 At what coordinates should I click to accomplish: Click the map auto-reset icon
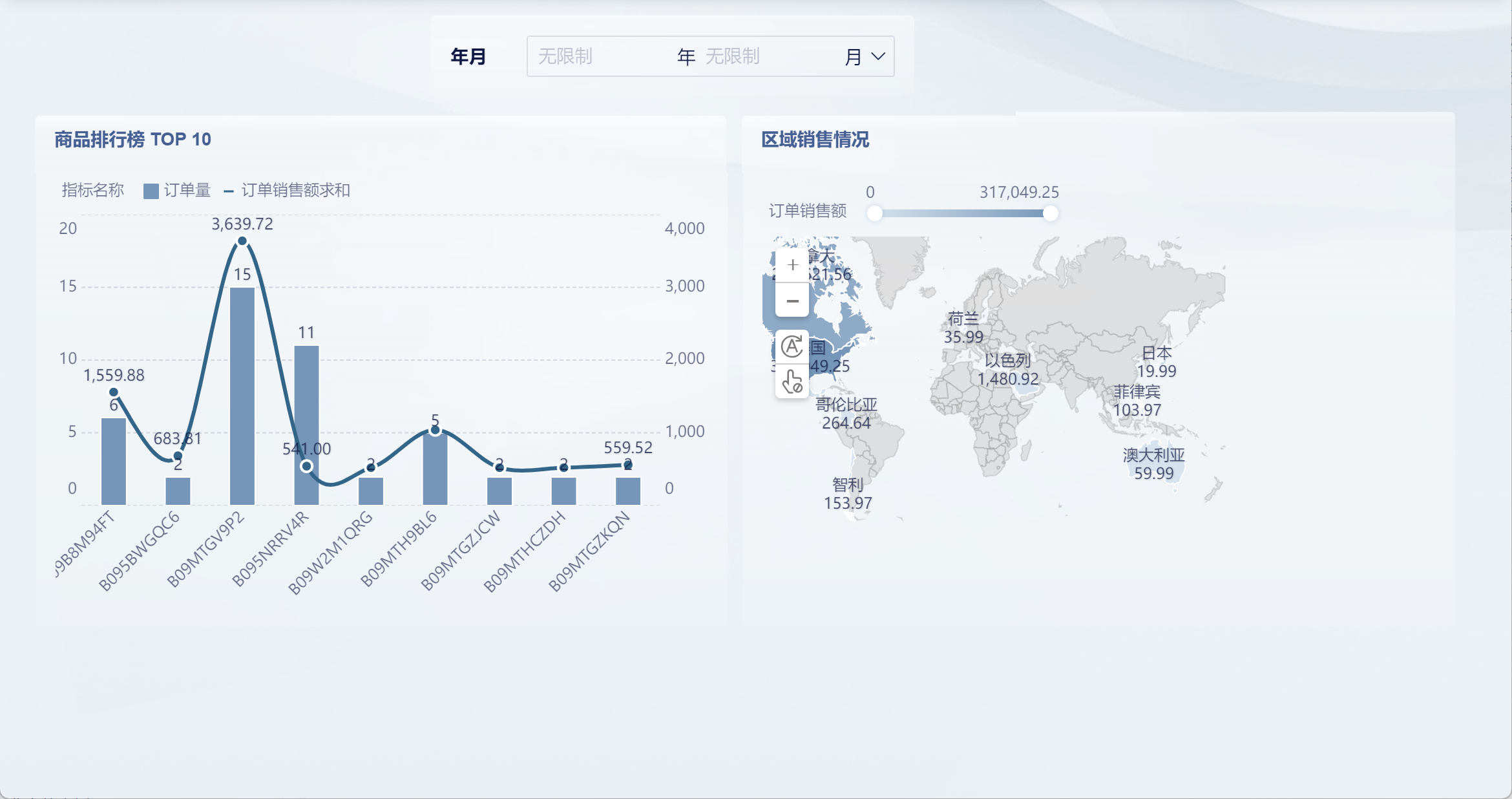click(x=792, y=347)
